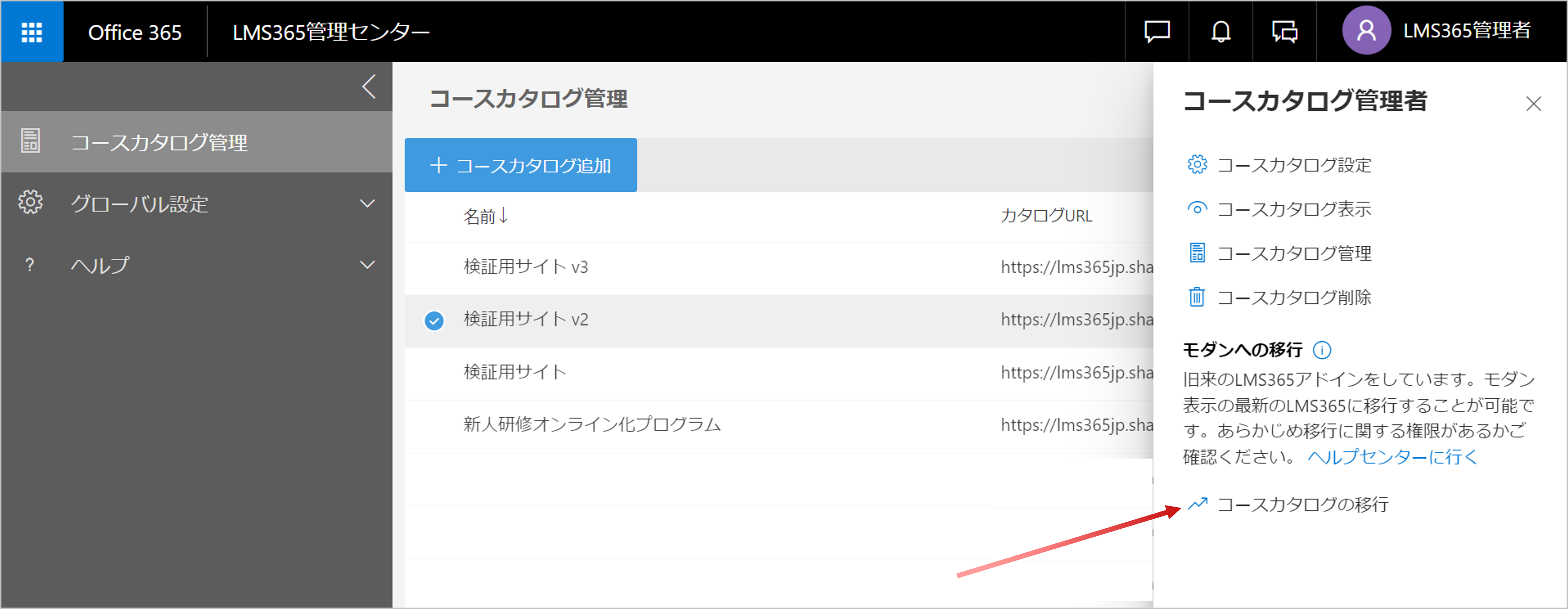Click the コースカタログ追加 button
Viewport: 1568px width, 609px height.
coord(521,166)
